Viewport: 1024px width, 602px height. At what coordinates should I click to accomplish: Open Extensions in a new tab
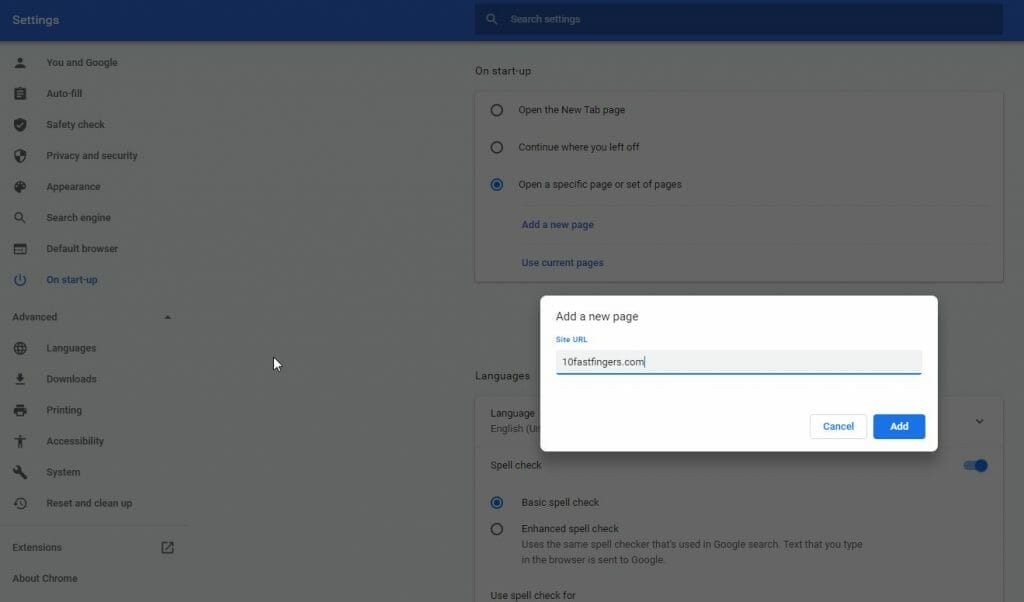[166, 547]
